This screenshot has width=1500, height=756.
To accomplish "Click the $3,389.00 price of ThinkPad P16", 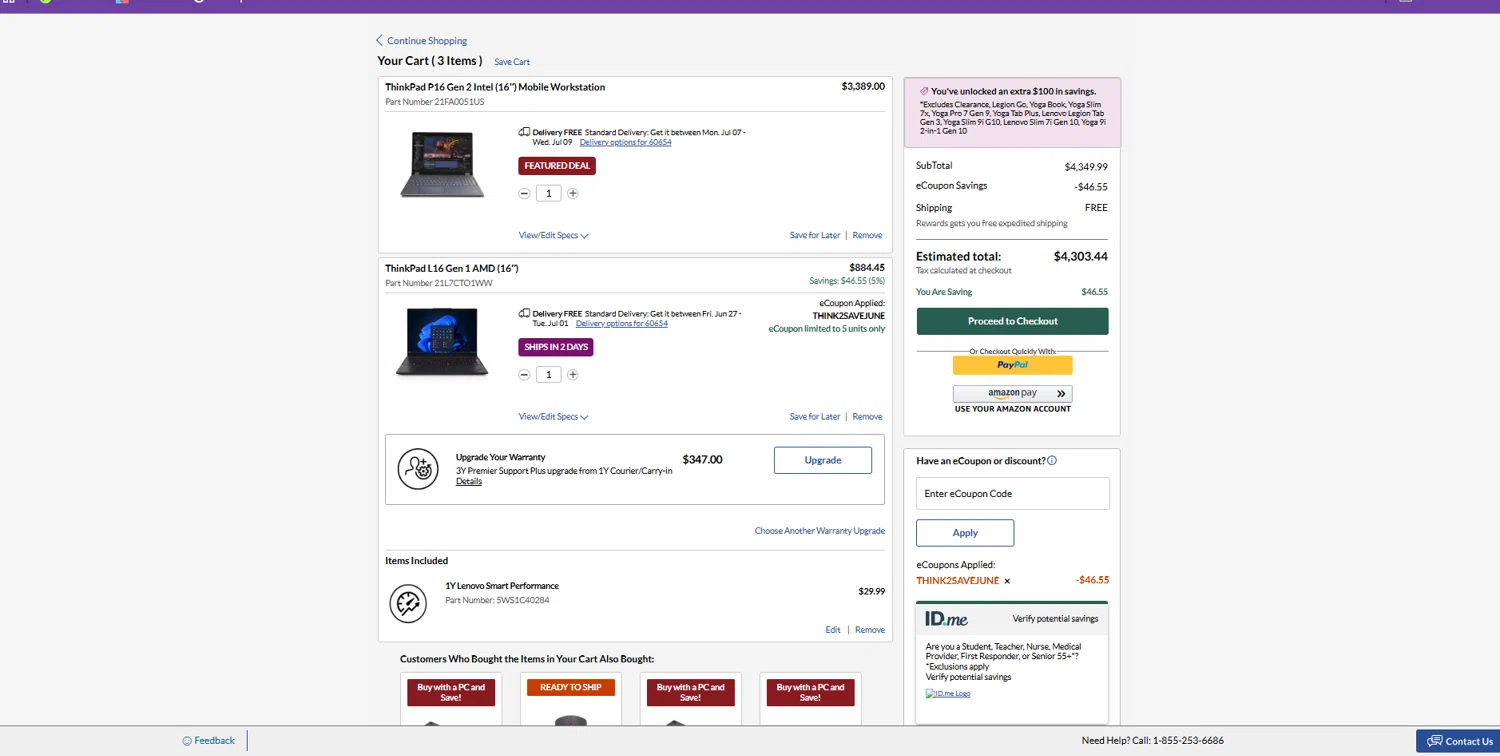I will pyautogui.click(x=863, y=87).
